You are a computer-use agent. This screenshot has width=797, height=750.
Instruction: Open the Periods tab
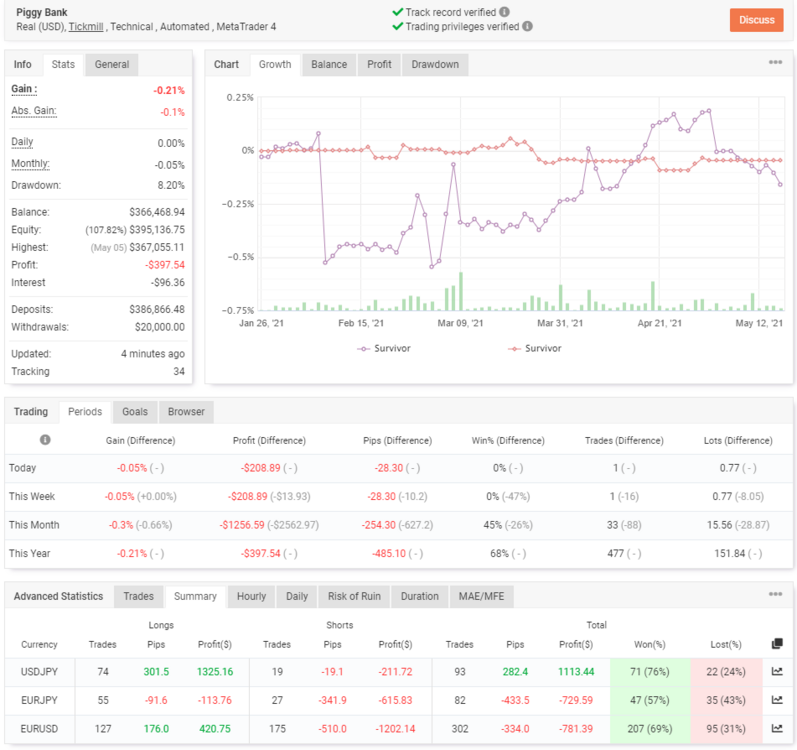85,412
